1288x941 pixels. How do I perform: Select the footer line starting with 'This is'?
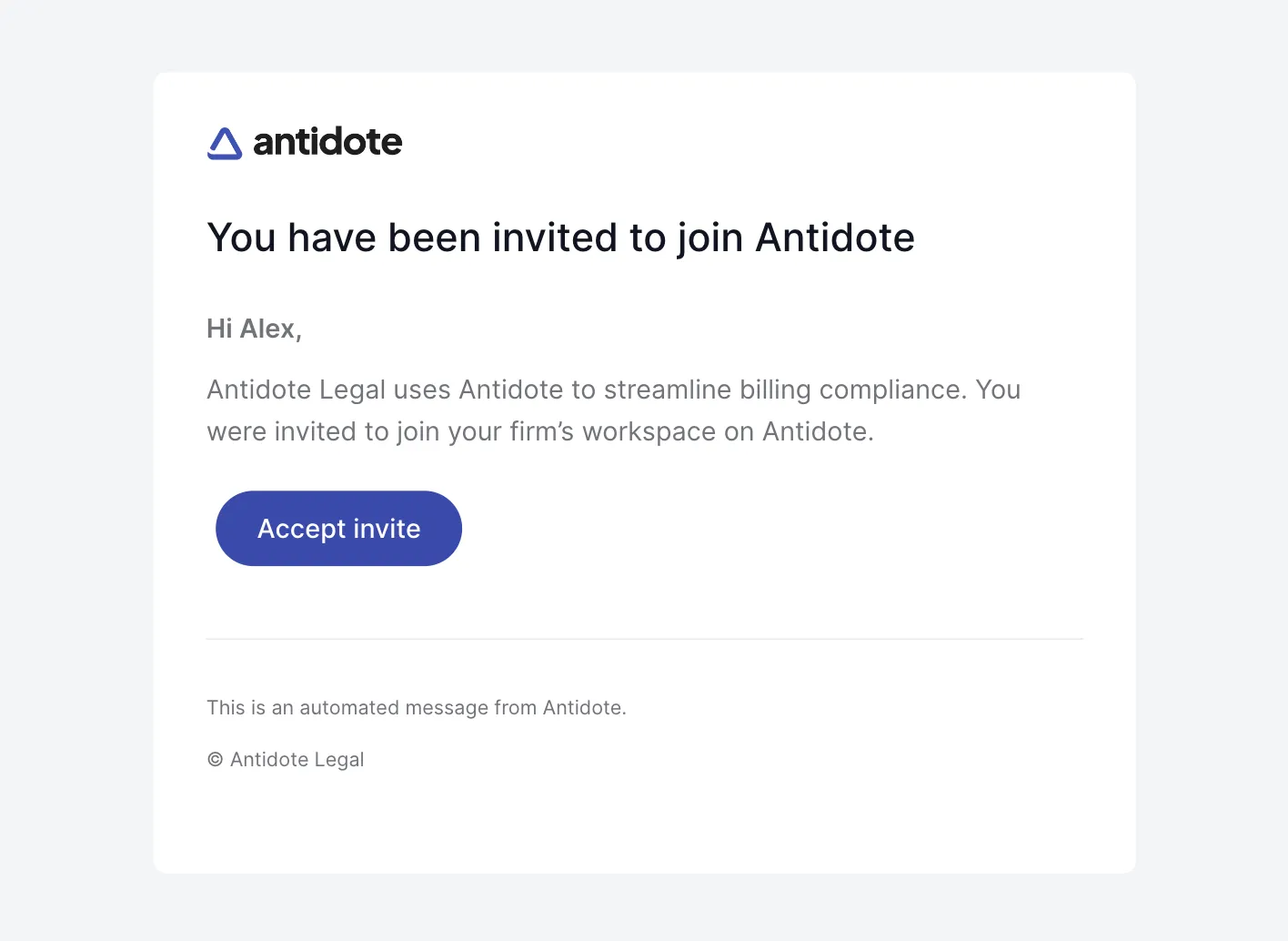pyautogui.click(x=417, y=707)
